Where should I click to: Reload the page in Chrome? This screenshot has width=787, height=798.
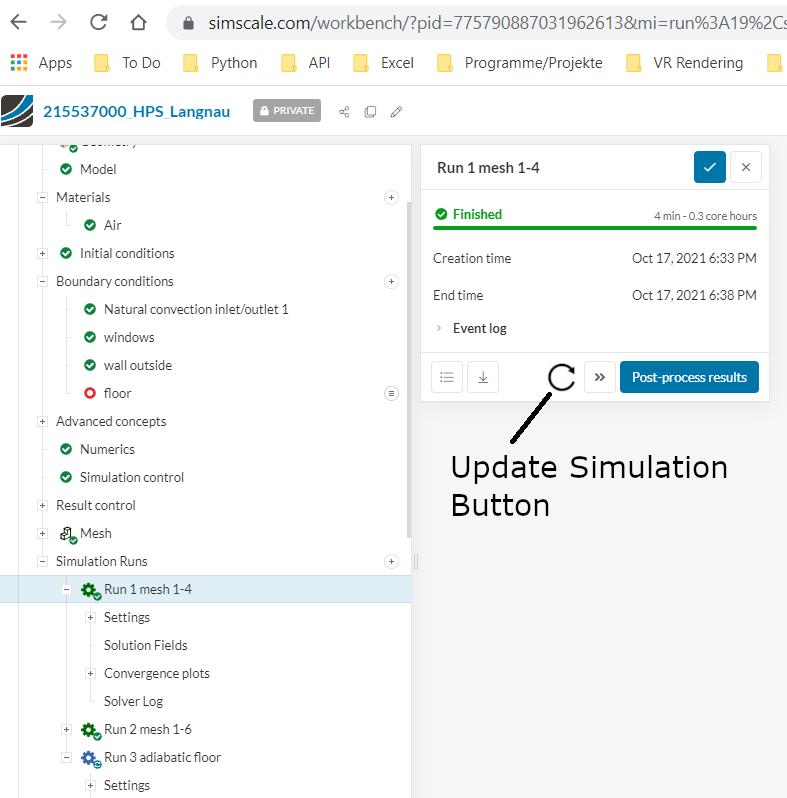[98, 22]
